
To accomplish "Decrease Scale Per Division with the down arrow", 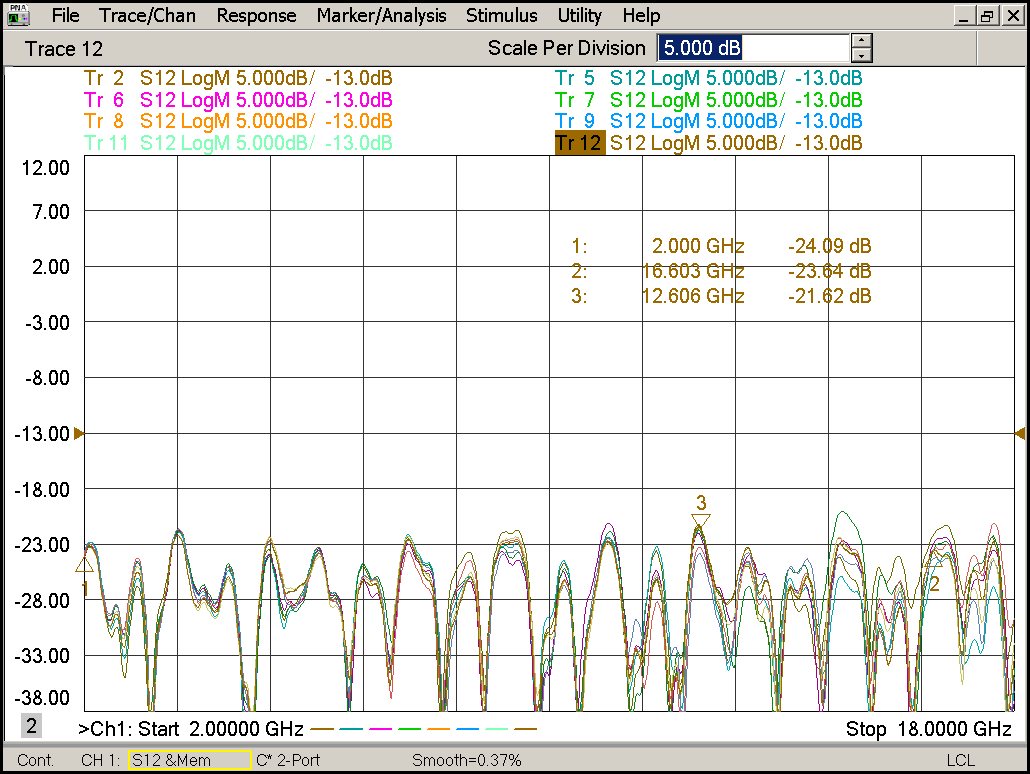I will coord(861,56).
